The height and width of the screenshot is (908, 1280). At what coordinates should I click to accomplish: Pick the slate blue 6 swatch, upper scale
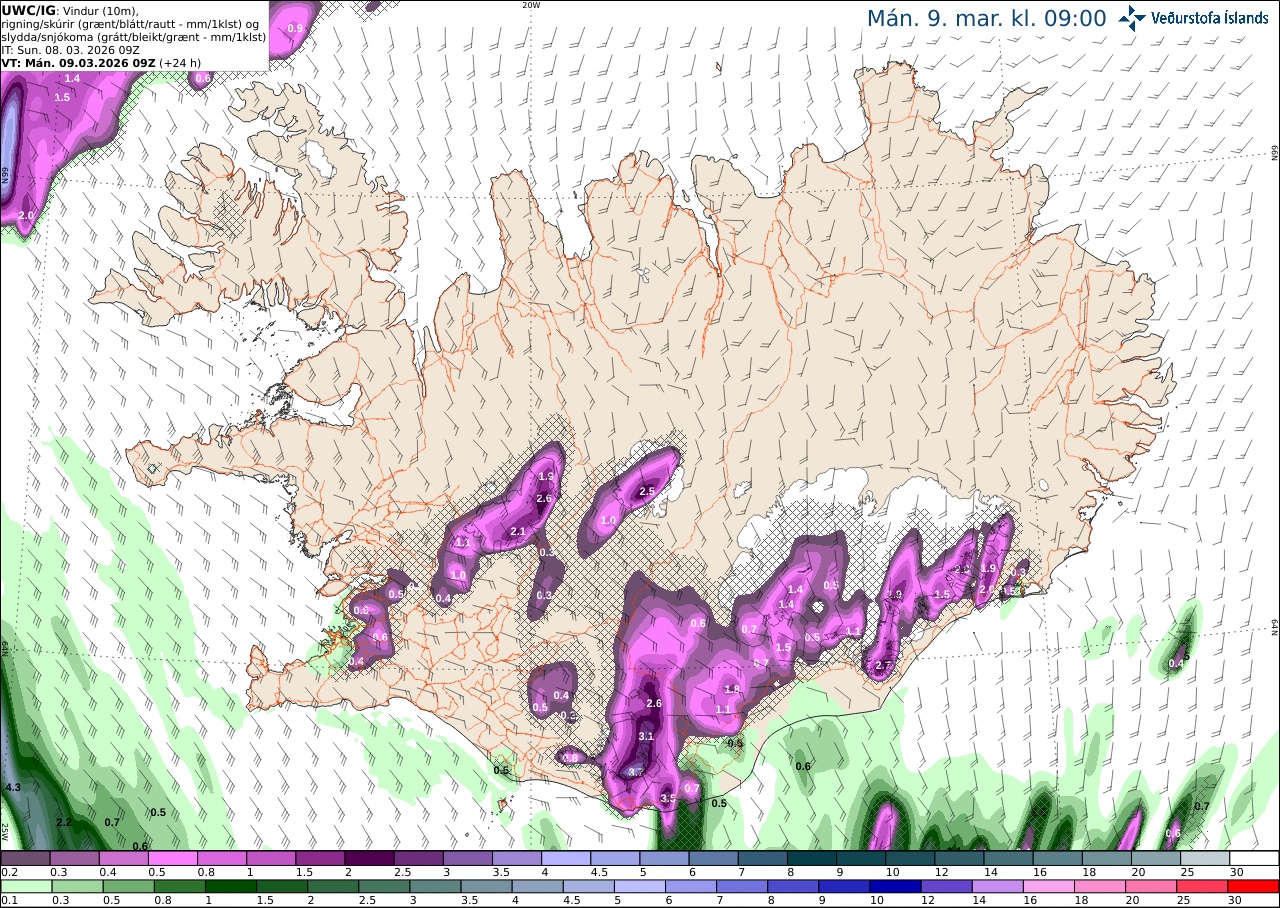pos(714,858)
